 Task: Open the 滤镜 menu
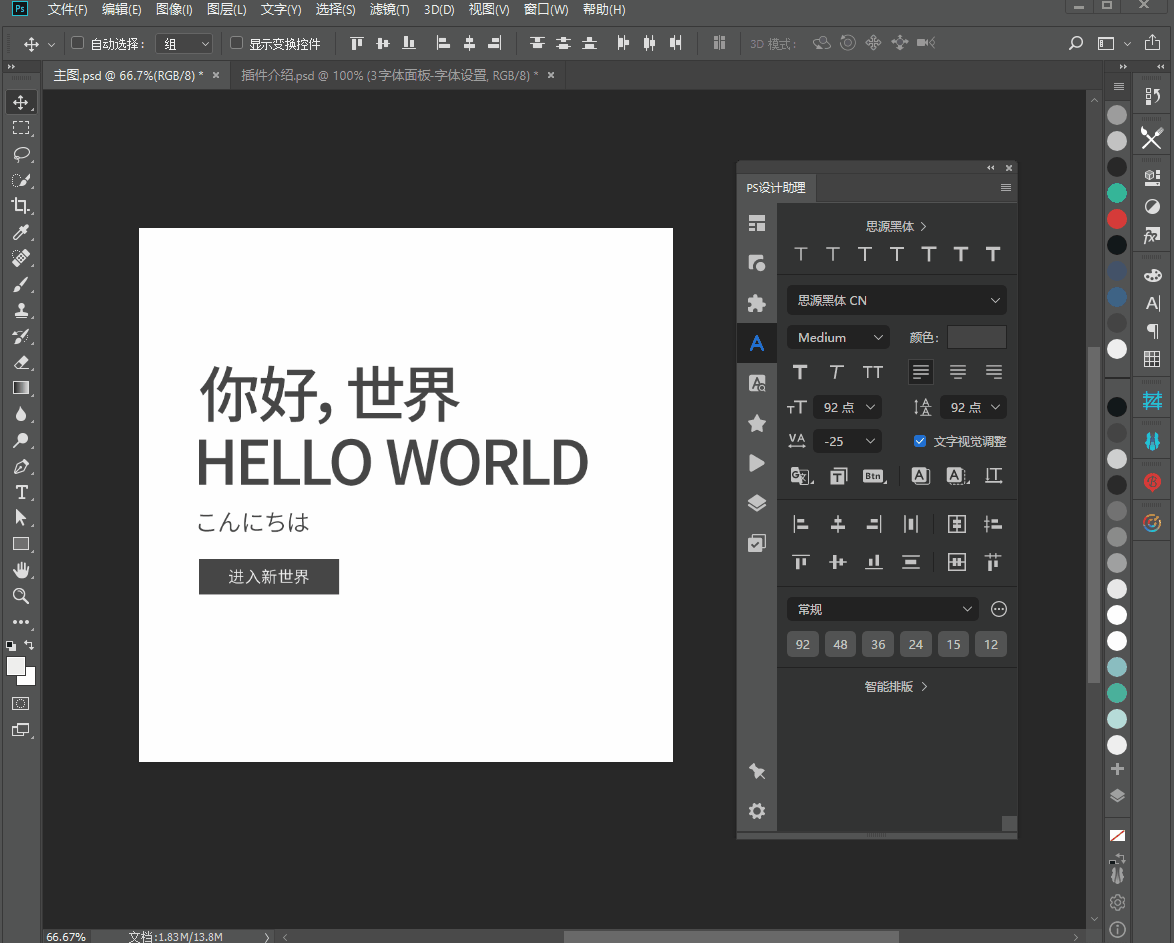point(390,10)
